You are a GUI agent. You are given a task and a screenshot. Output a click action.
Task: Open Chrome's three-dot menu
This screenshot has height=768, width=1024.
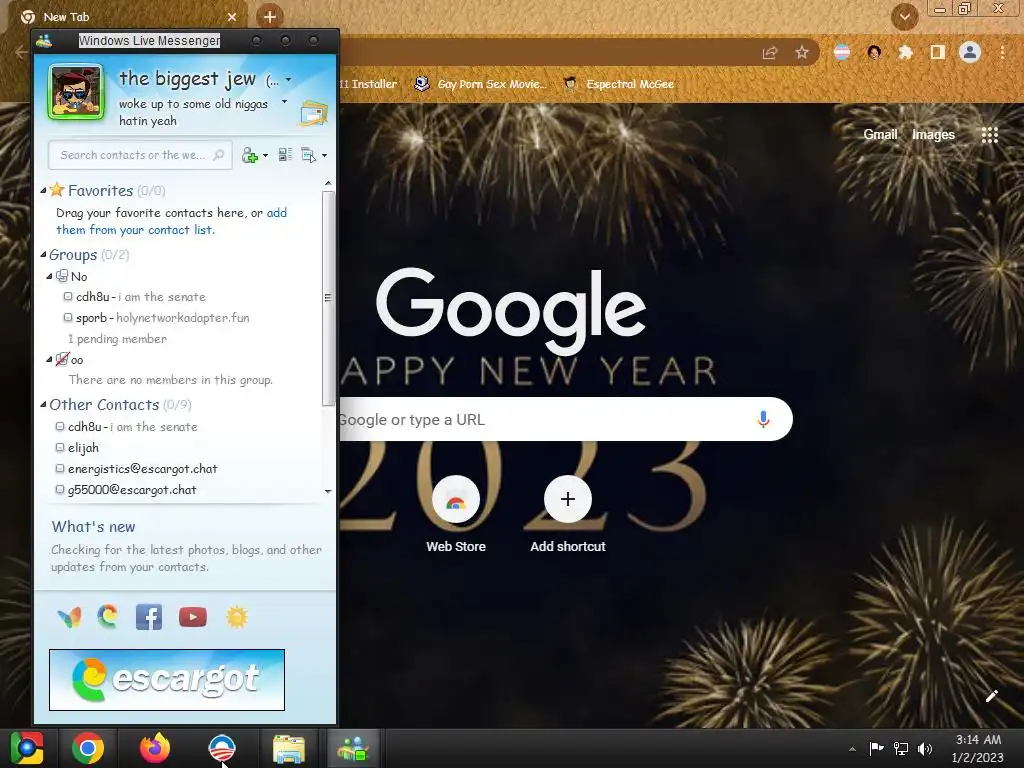coord(1002,52)
